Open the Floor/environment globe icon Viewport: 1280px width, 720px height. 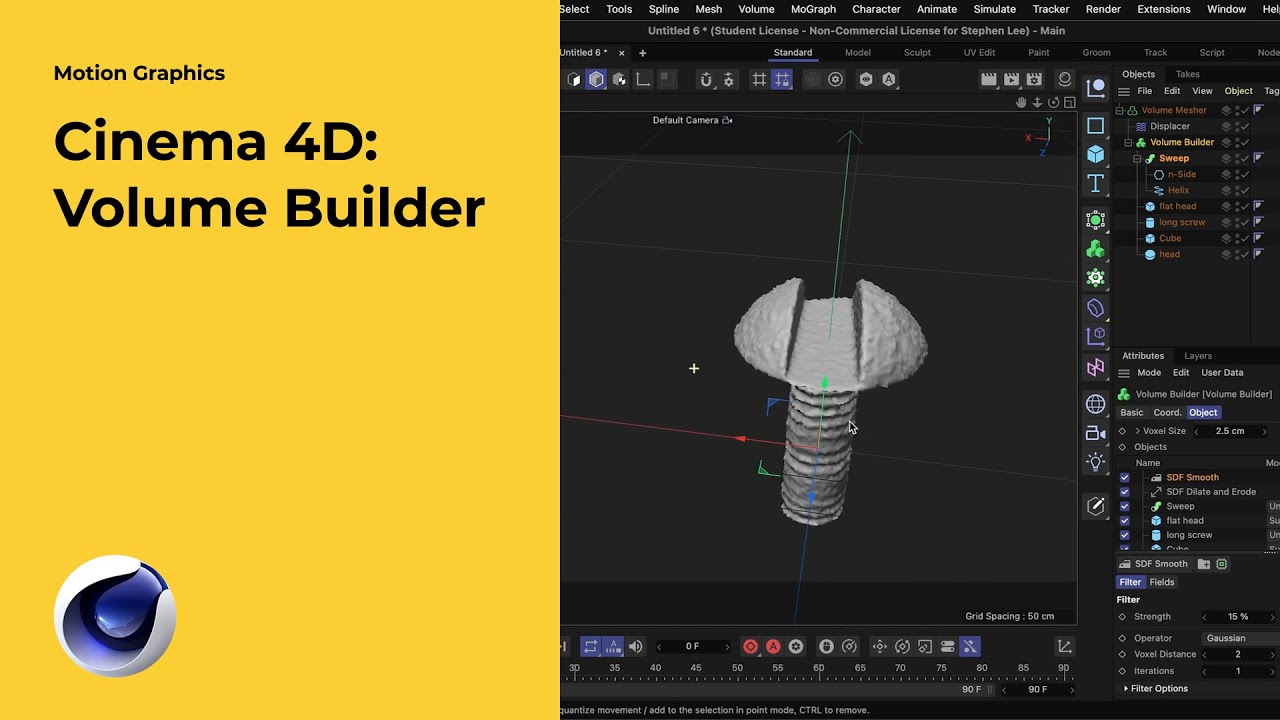coord(1096,404)
